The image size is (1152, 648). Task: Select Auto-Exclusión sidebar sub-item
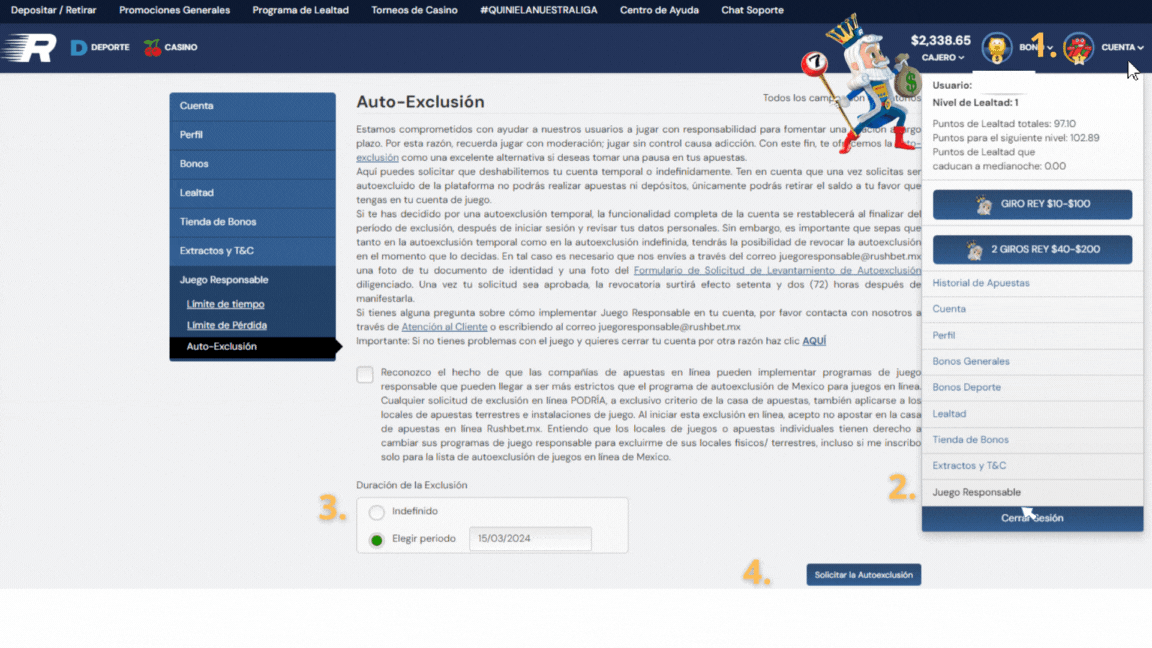tap(253, 347)
